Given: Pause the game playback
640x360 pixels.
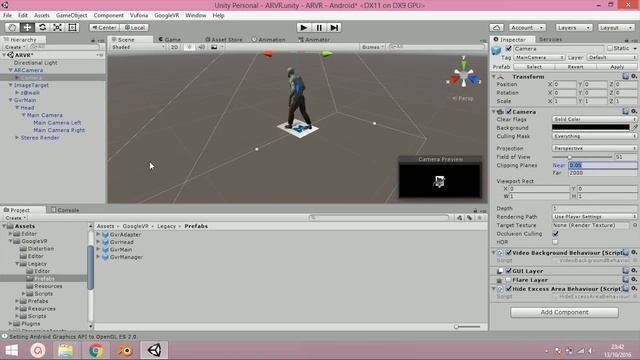Looking at the screenshot, I should tap(319, 27).
